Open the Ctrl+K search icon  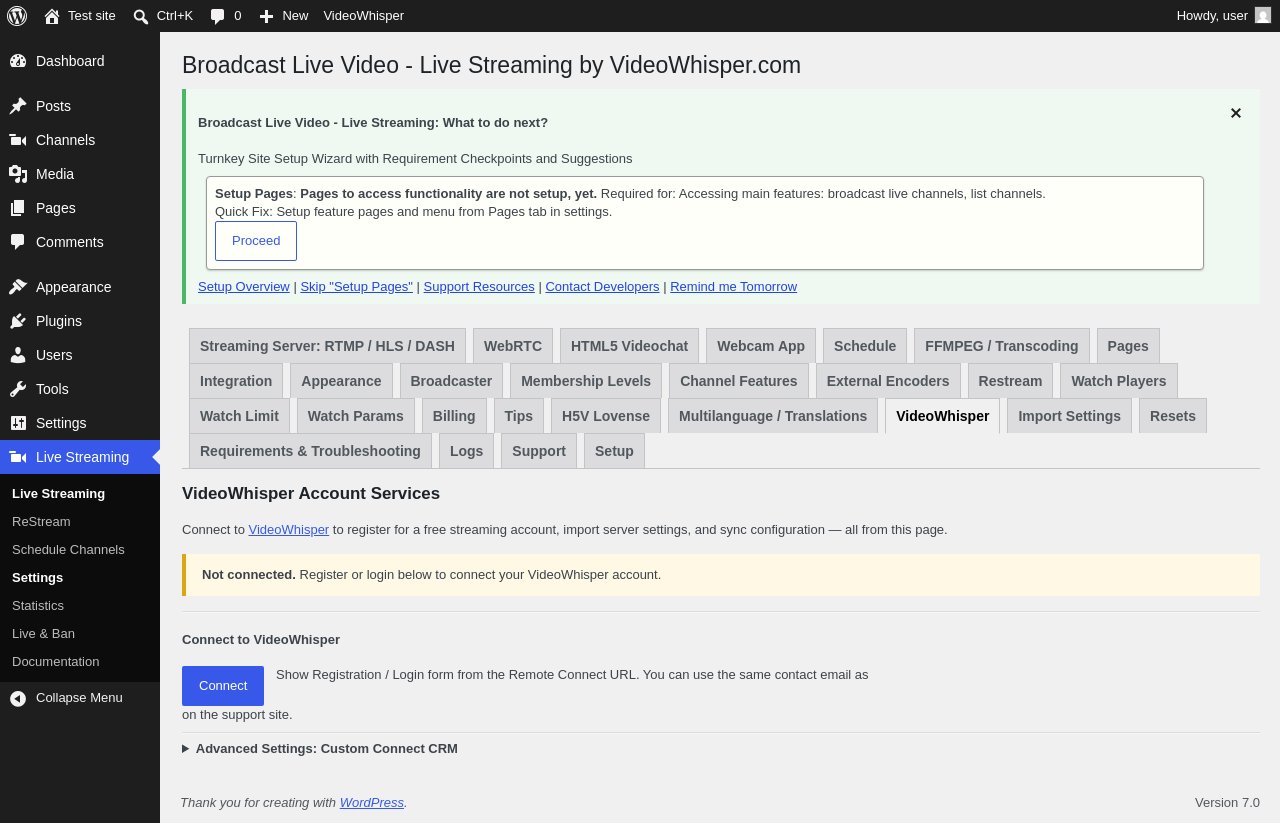click(141, 16)
